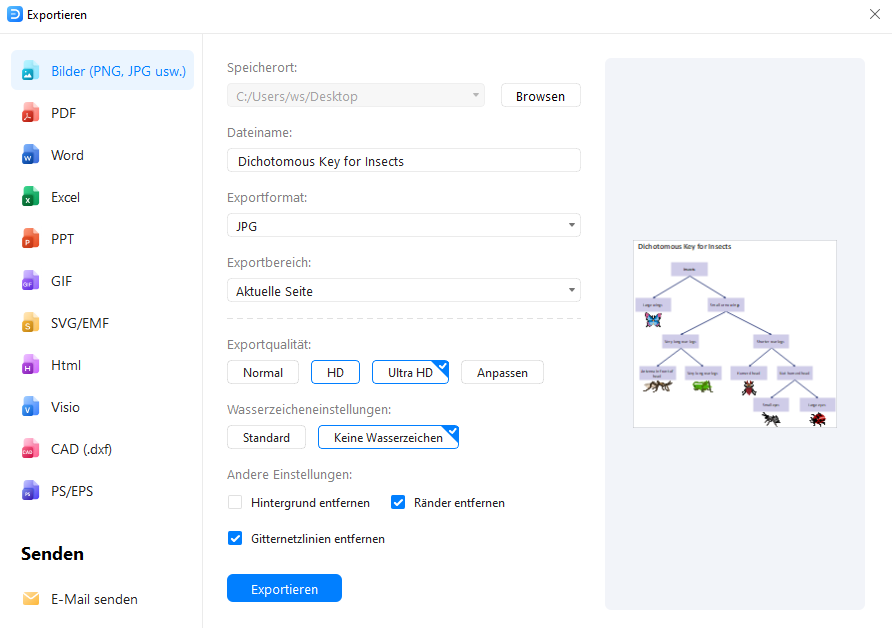
Task: Enable the Hintergrund entfernen checkbox
Action: tap(235, 502)
